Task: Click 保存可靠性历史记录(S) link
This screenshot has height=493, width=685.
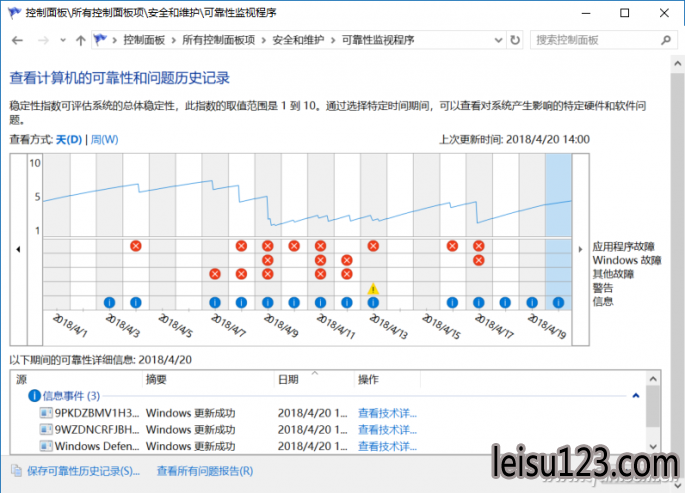Action: [x=83, y=471]
